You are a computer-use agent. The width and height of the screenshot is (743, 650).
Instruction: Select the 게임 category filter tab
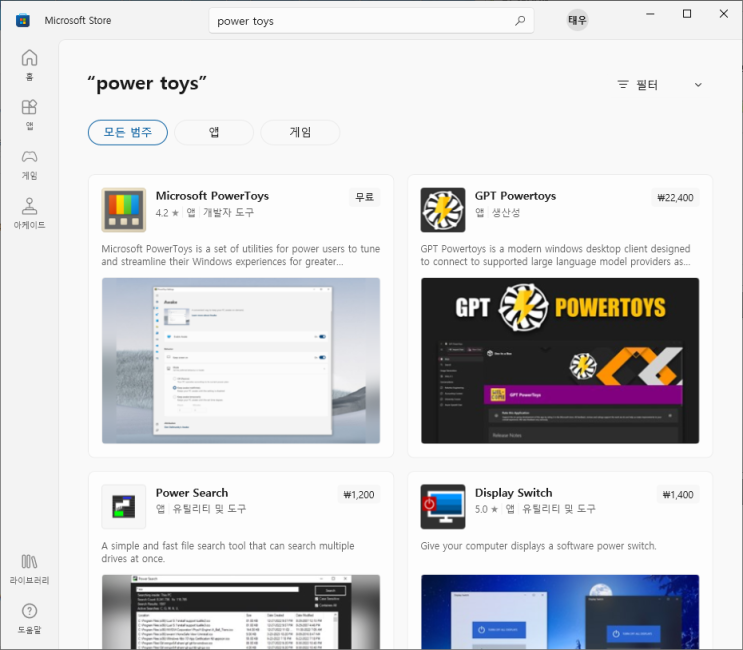(x=300, y=132)
